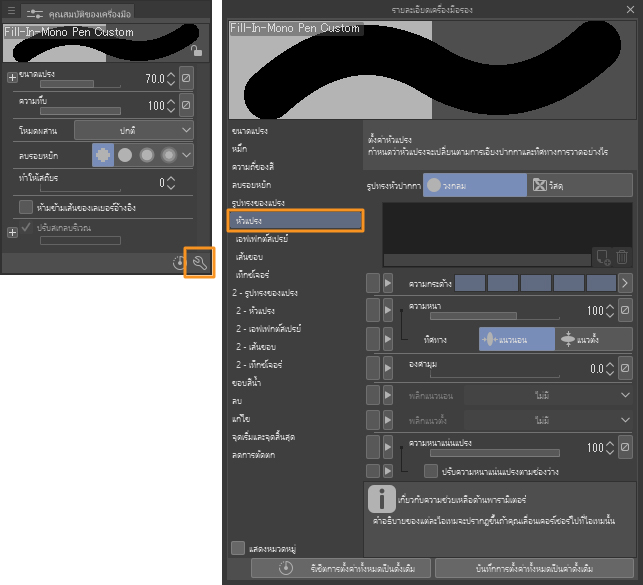Select the material (วัสดุ) brush tip shape

(x=579, y=184)
